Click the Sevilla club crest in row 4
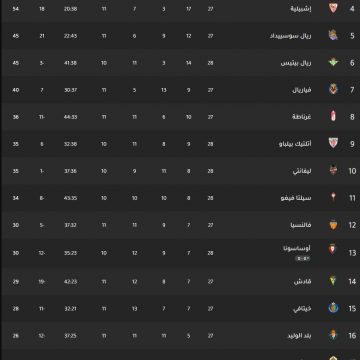This screenshot has width=360, height=360. (x=333, y=8)
